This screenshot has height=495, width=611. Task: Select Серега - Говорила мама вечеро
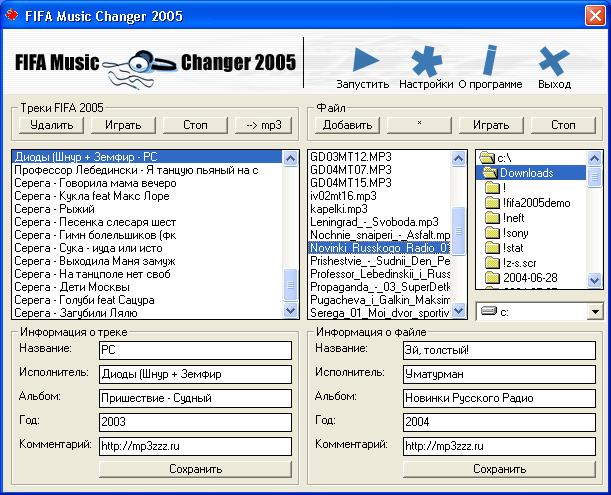147,183
